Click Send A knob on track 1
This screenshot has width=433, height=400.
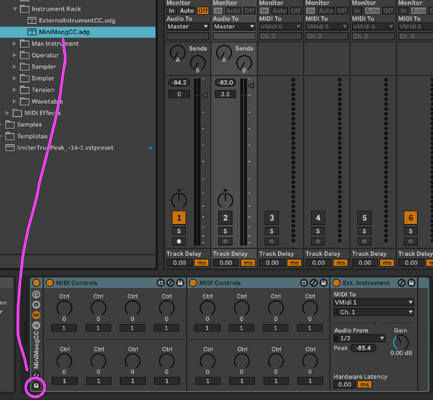[x=178, y=53]
